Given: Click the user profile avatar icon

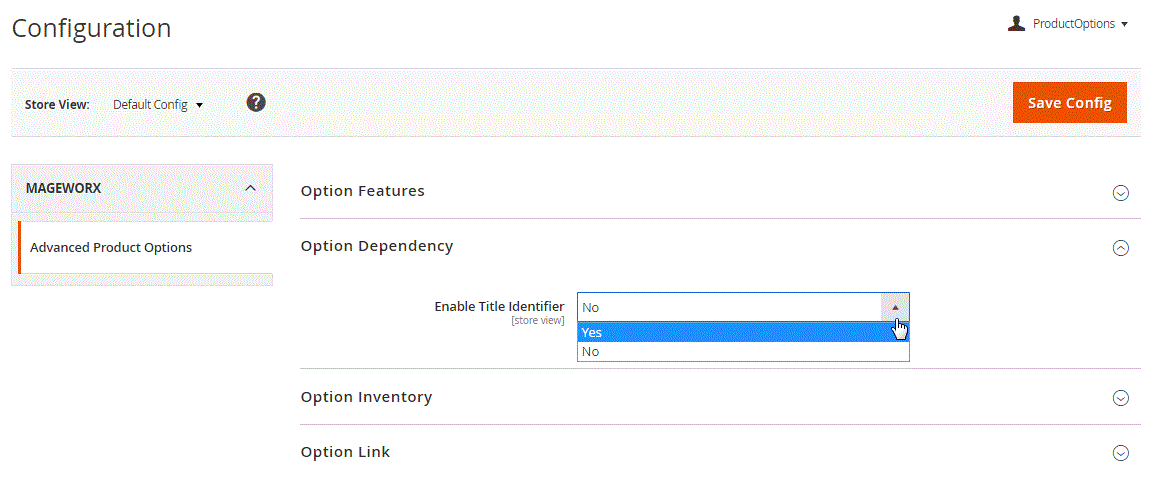Looking at the screenshot, I should (x=1016, y=23).
